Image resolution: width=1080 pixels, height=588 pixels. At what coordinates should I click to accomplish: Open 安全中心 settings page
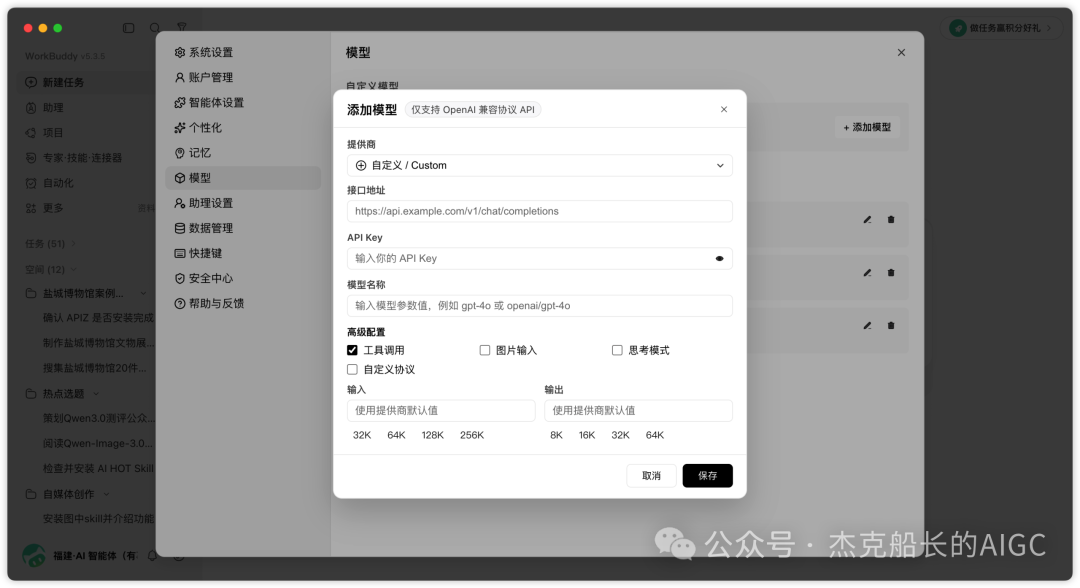(242, 278)
